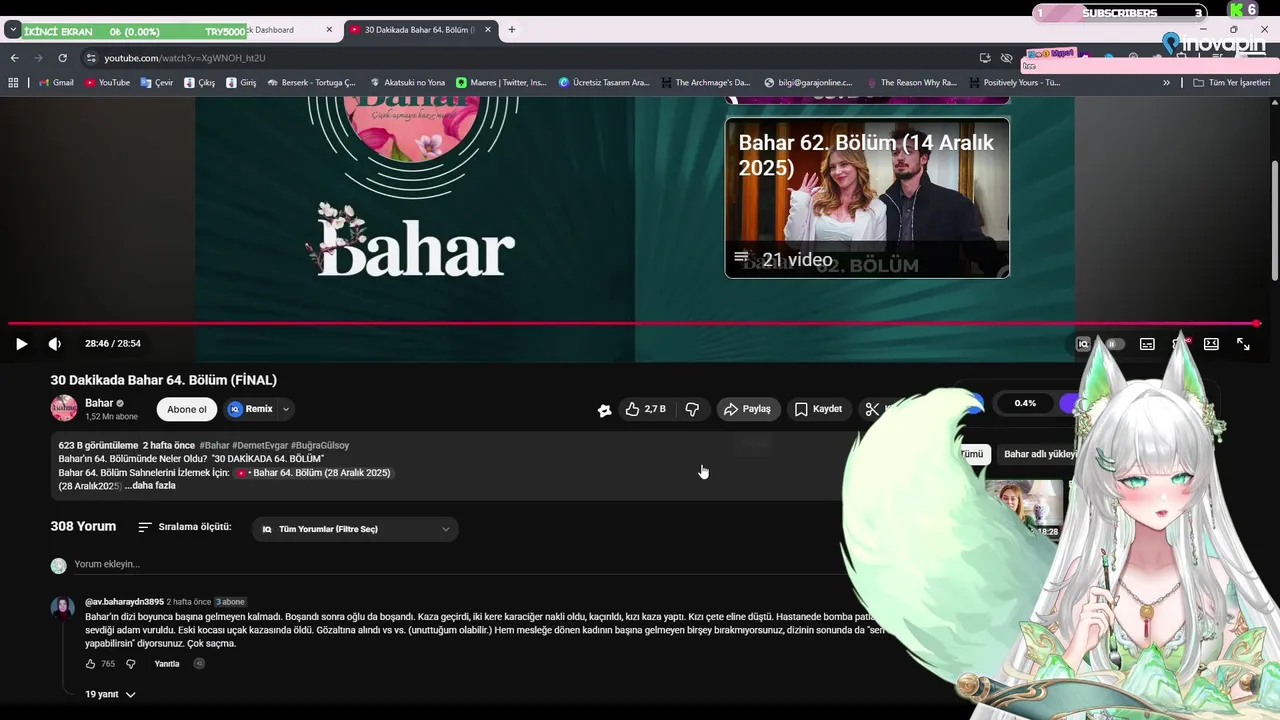Play the video
This screenshot has height=720, width=1280.
point(21,344)
